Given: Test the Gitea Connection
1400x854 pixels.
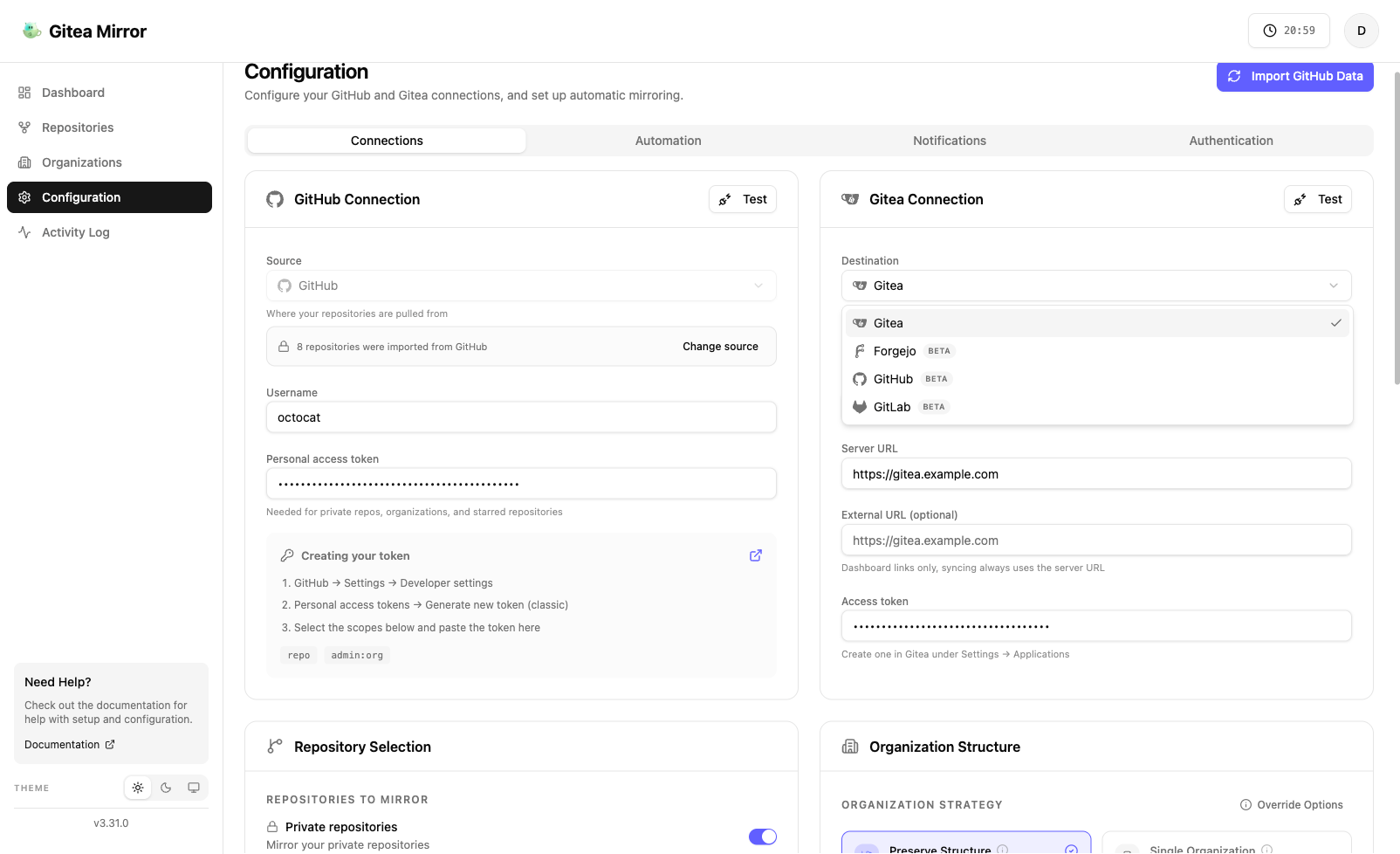Looking at the screenshot, I should coord(1318,199).
